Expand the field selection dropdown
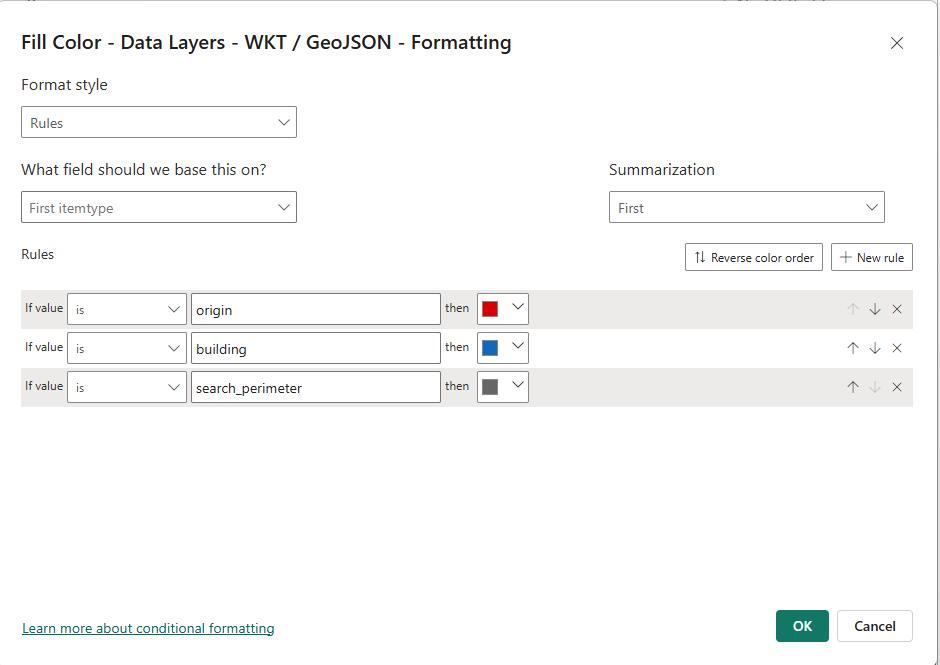 158,208
